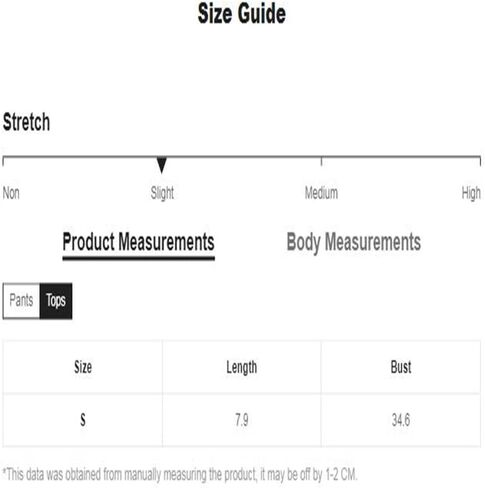The image size is (485, 488).
Task: Open the Body Measurements tab
Action: click(x=354, y=242)
